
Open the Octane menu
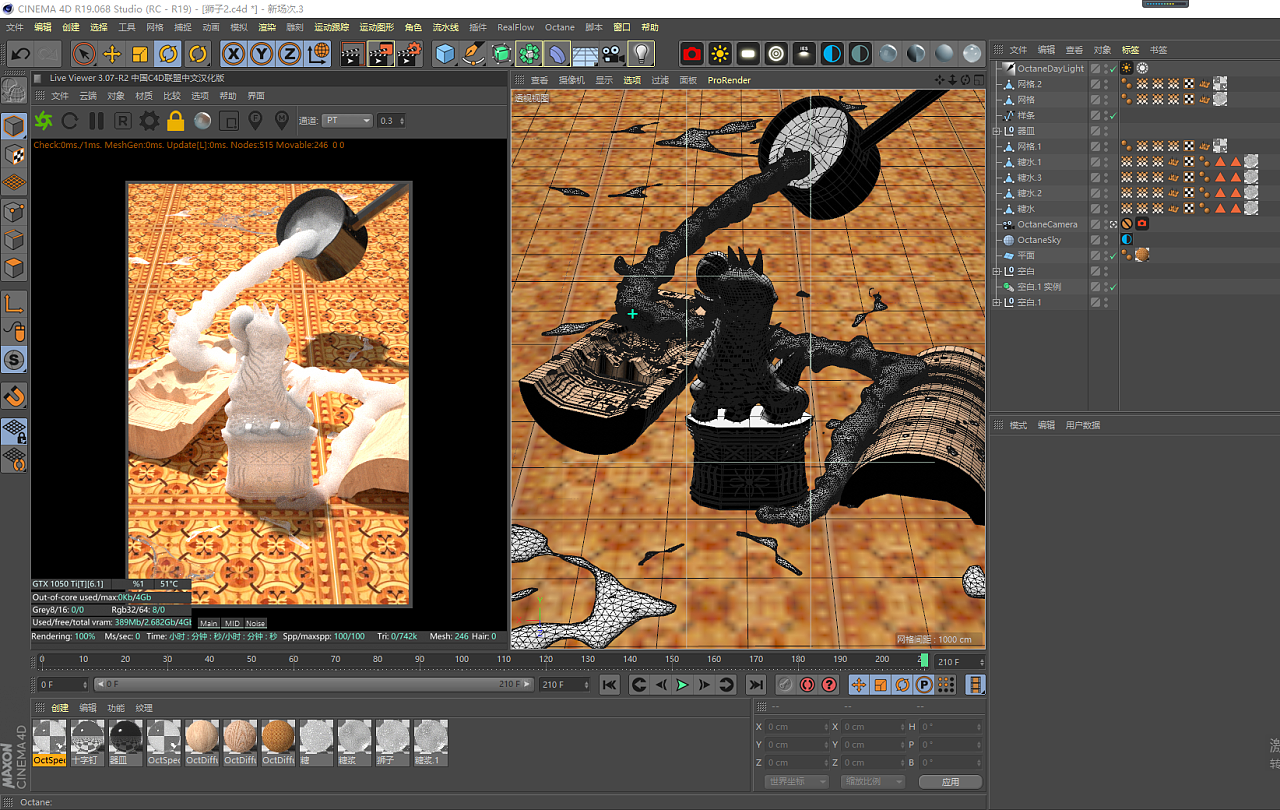[x=560, y=27]
